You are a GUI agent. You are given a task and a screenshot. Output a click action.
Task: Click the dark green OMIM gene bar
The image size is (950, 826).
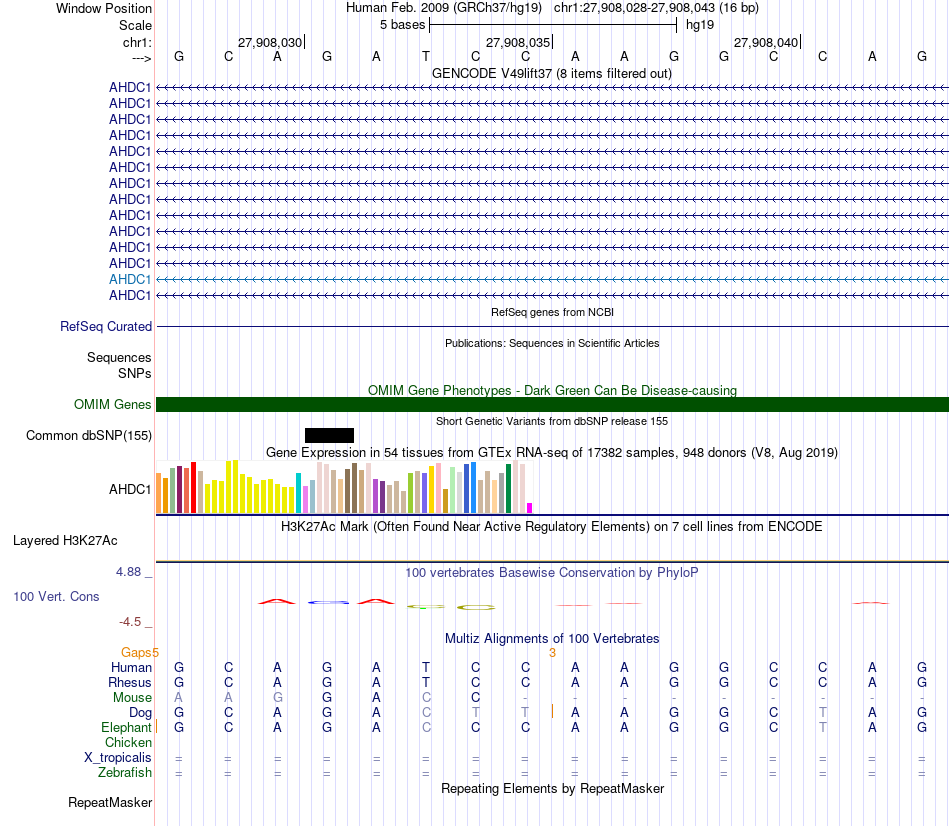(x=552, y=404)
